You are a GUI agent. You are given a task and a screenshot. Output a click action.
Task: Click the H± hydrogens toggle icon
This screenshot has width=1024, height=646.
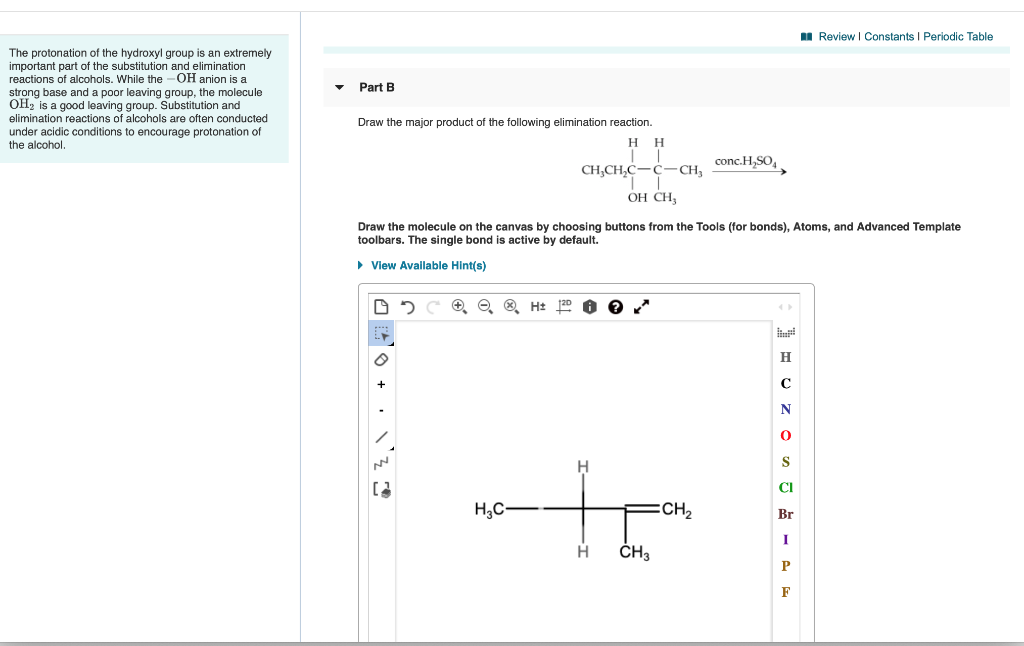536,306
